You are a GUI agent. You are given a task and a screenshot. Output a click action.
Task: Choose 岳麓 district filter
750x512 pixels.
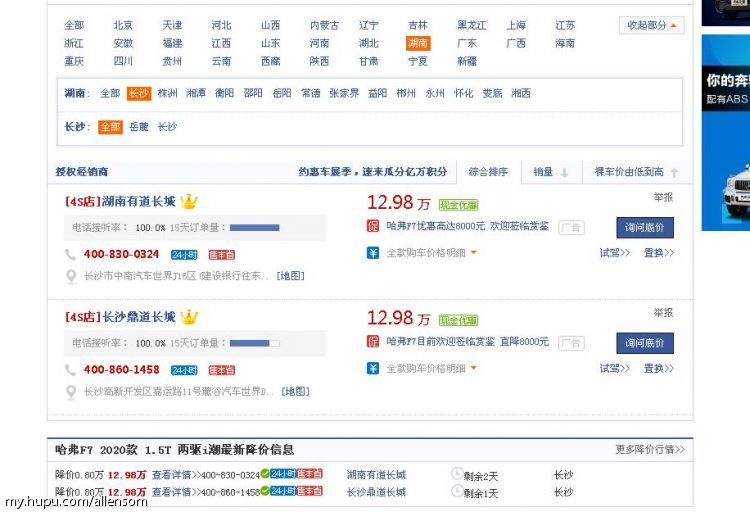[139, 127]
